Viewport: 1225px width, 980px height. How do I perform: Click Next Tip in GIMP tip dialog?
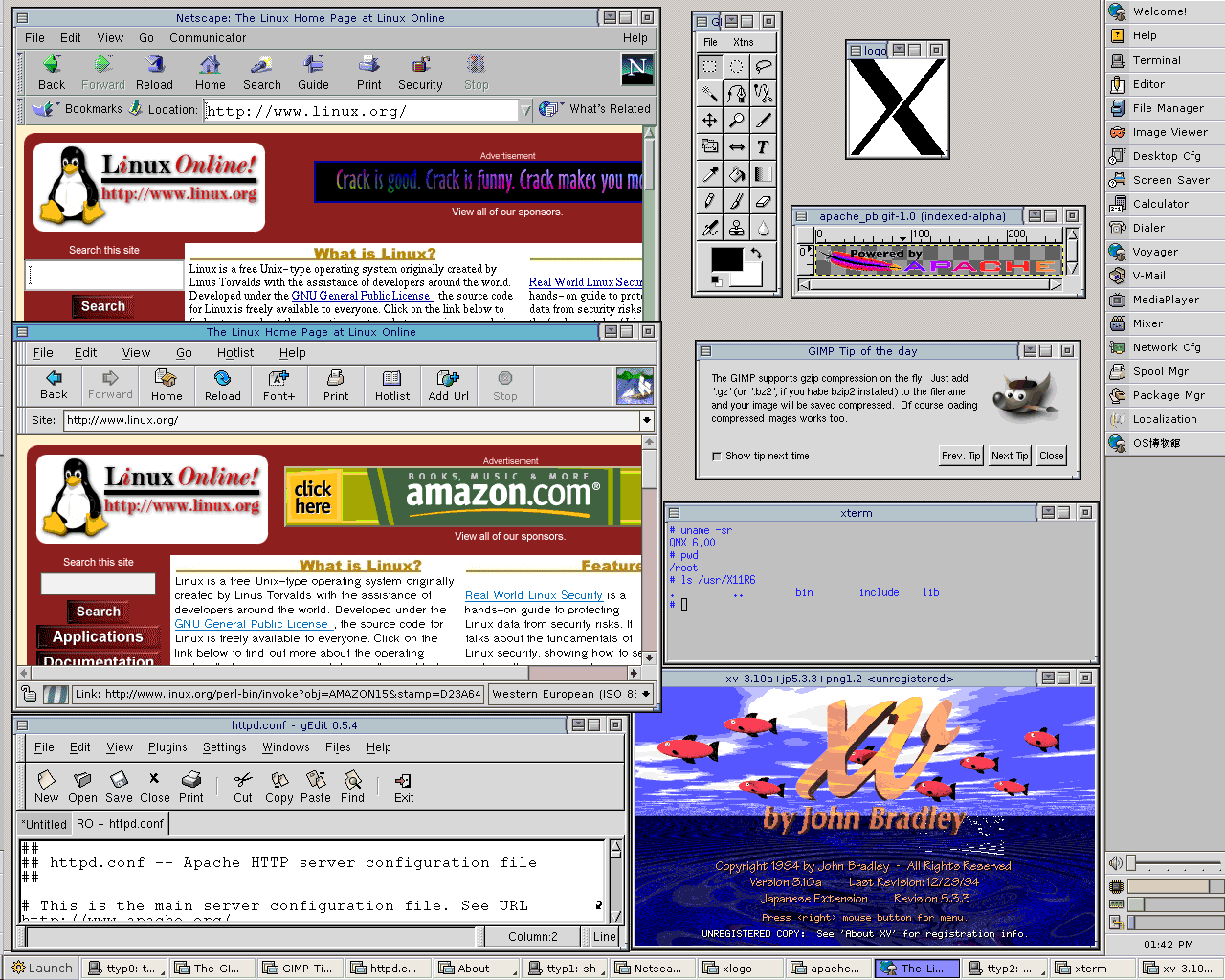coord(1009,456)
